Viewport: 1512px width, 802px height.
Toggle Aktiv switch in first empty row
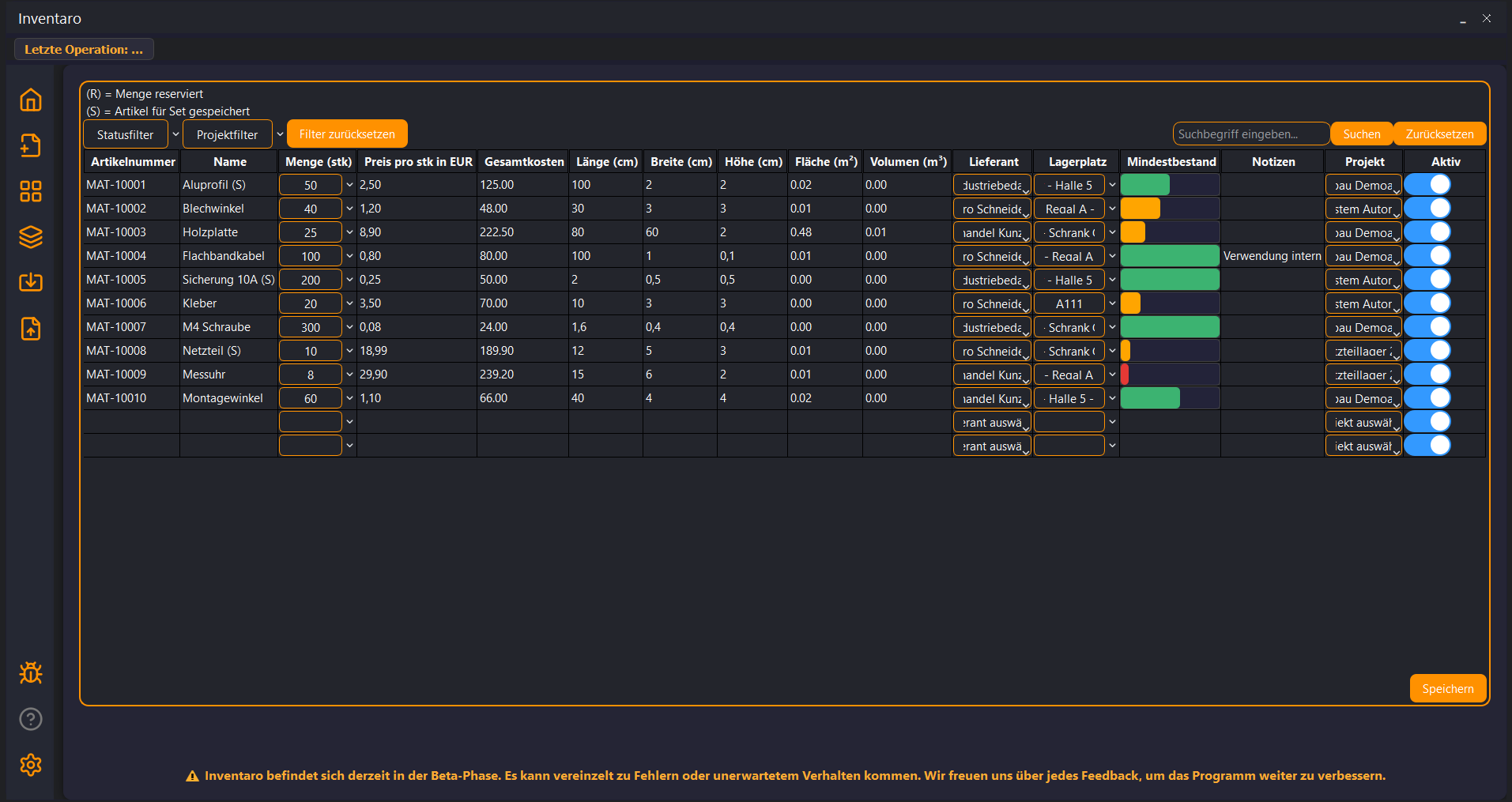(1427, 422)
